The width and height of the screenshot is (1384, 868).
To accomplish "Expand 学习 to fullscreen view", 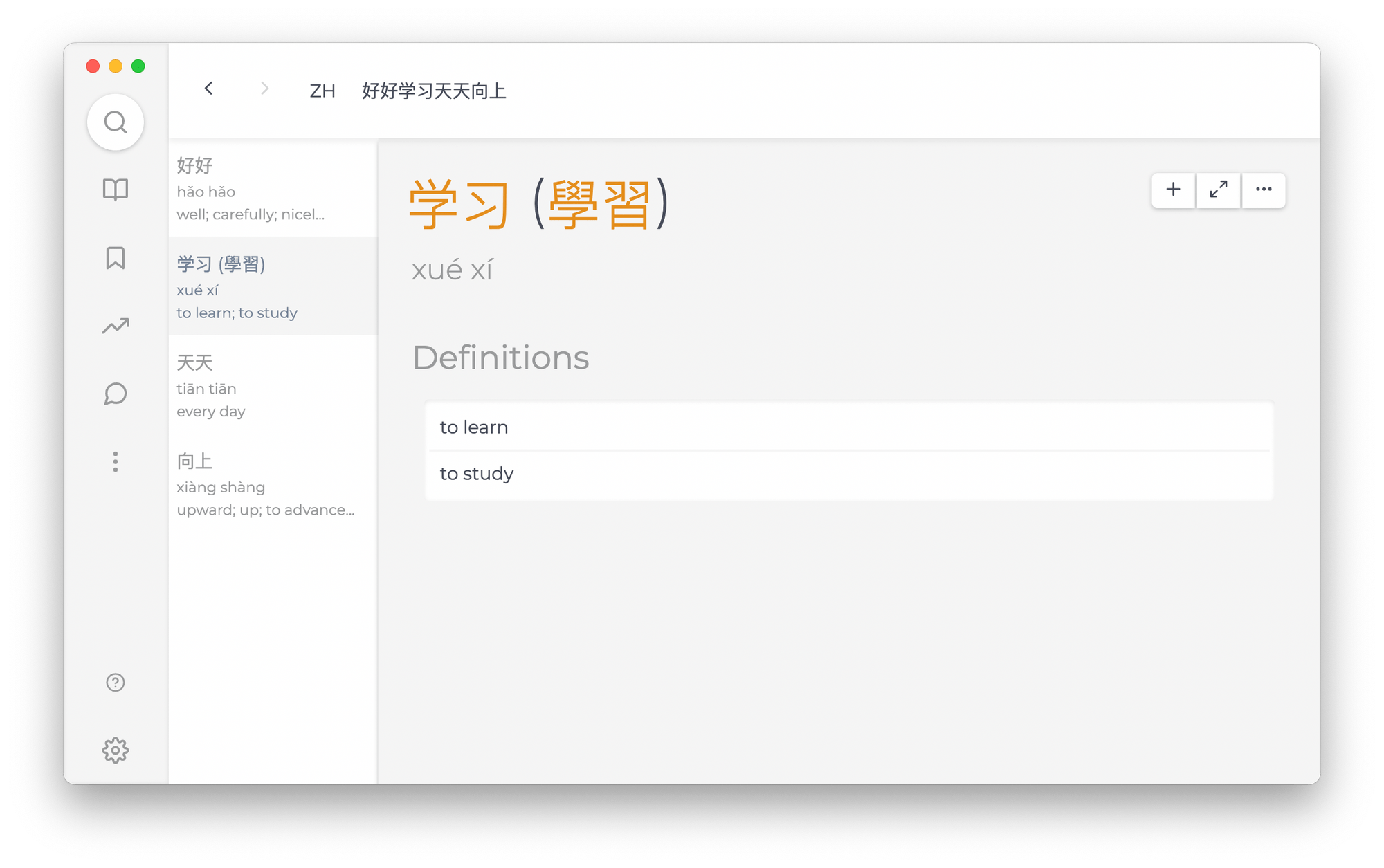I will 1218,190.
